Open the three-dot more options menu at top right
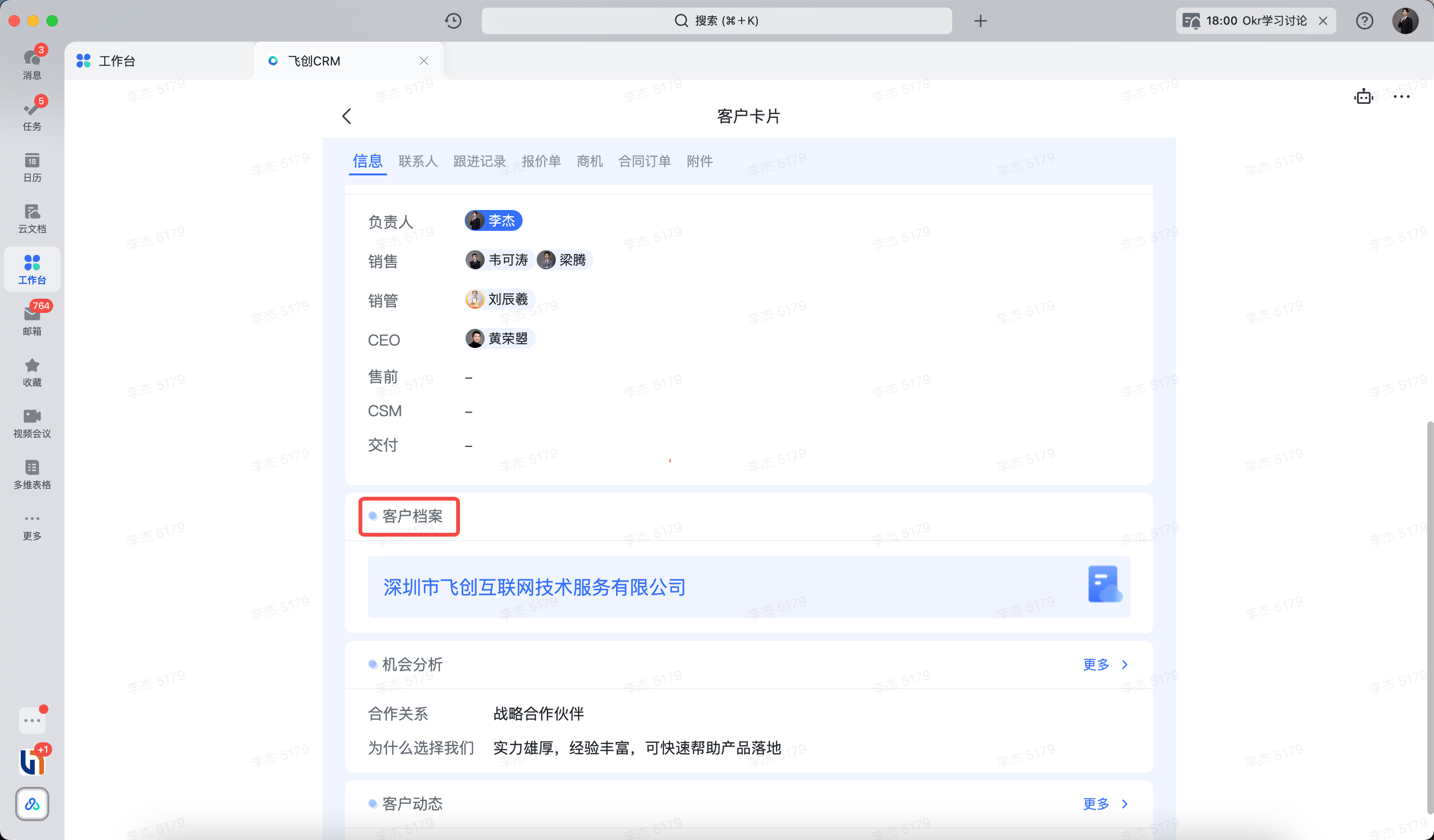The image size is (1434, 840). pyautogui.click(x=1401, y=97)
